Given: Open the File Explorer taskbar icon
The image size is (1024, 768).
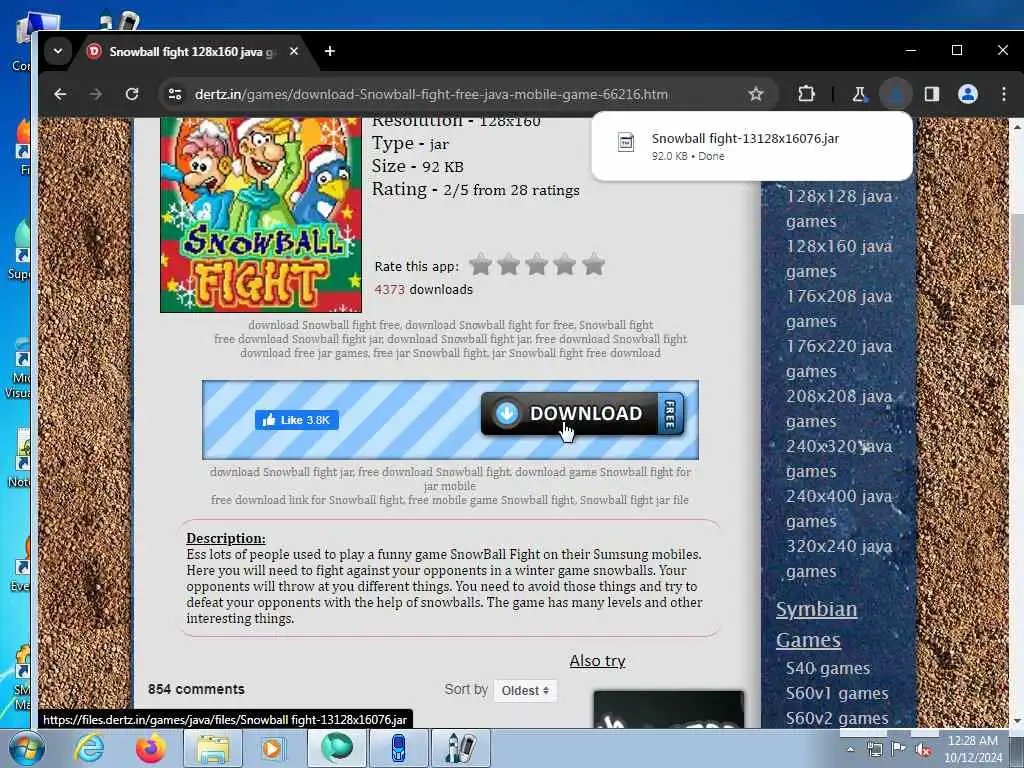Looking at the screenshot, I should click(x=212, y=748).
